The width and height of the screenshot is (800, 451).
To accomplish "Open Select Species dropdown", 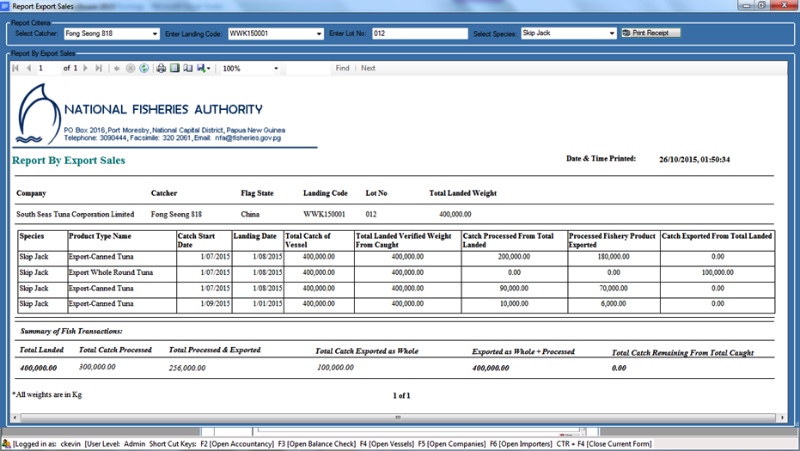I will click(x=612, y=33).
